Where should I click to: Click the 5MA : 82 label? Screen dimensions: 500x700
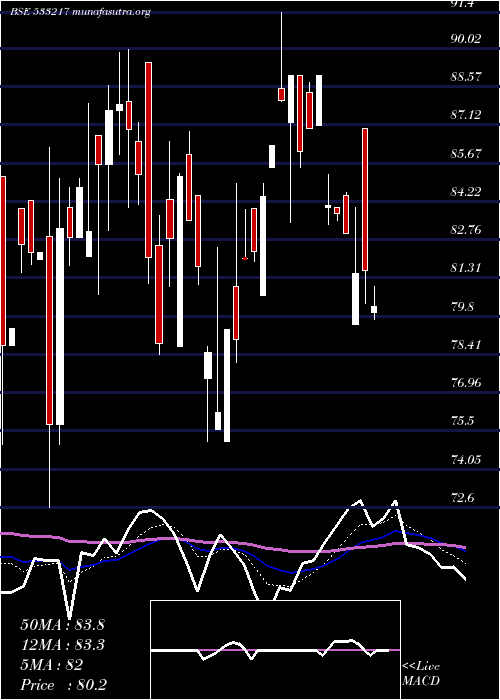[52, 665]
